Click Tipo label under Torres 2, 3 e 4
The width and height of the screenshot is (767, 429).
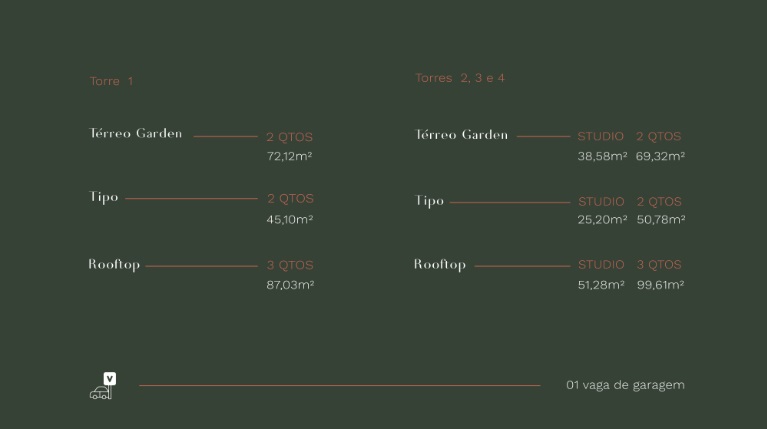click(429, 201)
